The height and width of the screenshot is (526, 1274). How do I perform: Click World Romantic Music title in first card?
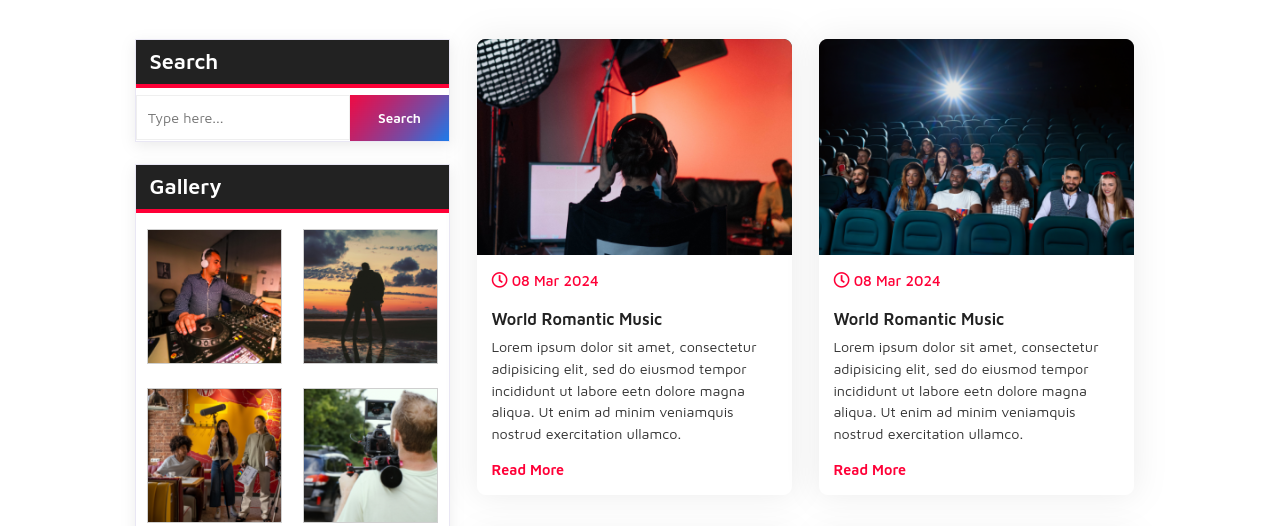577,319
